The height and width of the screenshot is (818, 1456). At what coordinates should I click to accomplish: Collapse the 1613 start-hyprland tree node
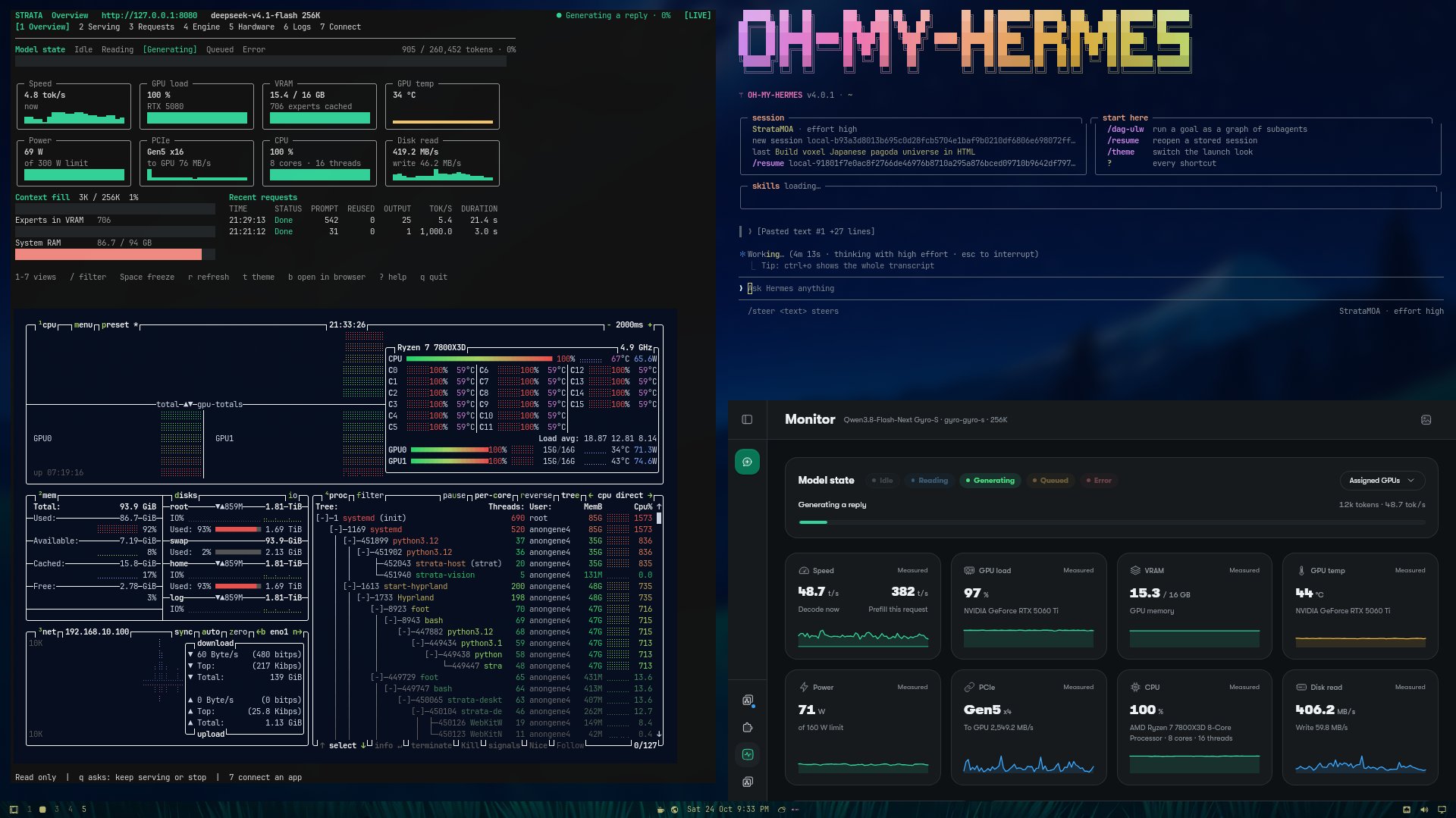tap(350, 586)
